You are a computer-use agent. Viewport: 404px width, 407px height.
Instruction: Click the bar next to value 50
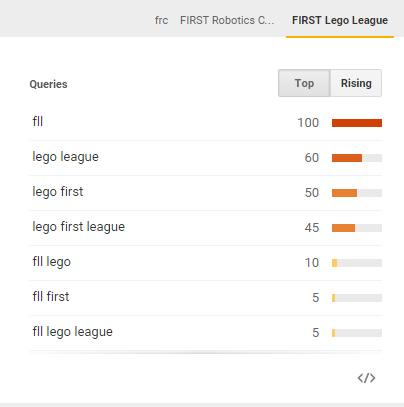point(357,193)
